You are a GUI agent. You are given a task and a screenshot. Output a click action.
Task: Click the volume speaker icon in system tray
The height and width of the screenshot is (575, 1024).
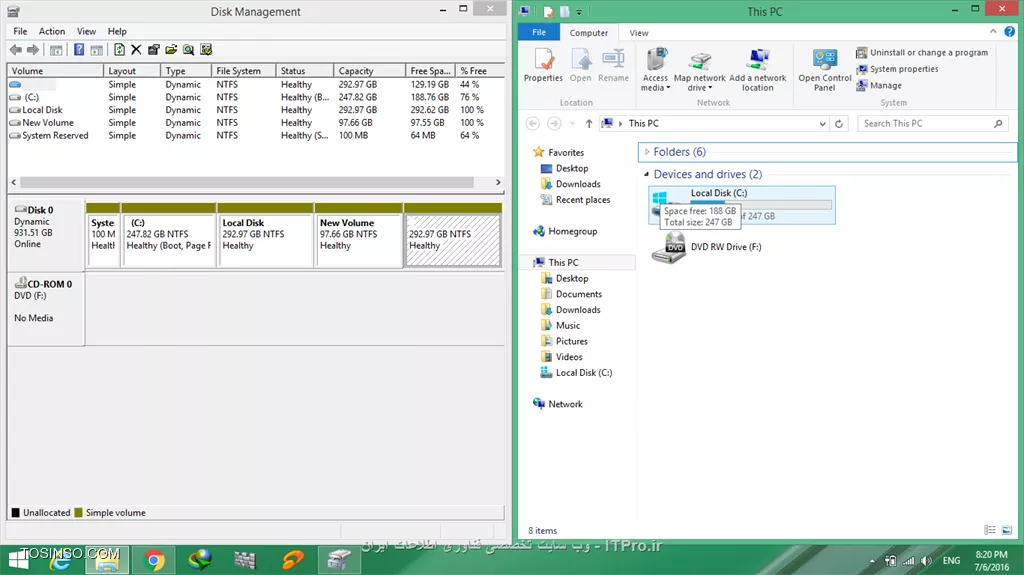point(927,561)
